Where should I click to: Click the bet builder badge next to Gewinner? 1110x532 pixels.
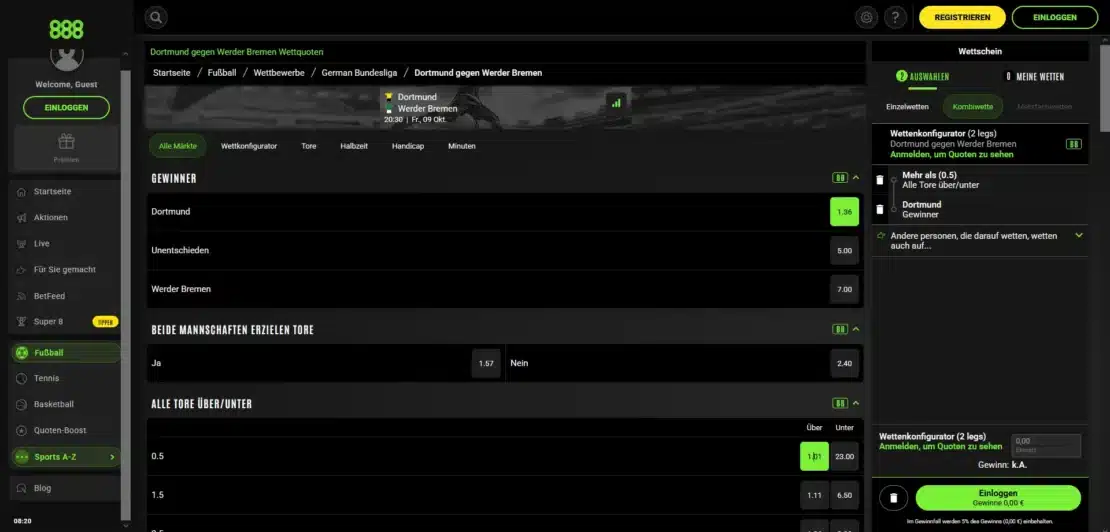click(x=840, y=178)
